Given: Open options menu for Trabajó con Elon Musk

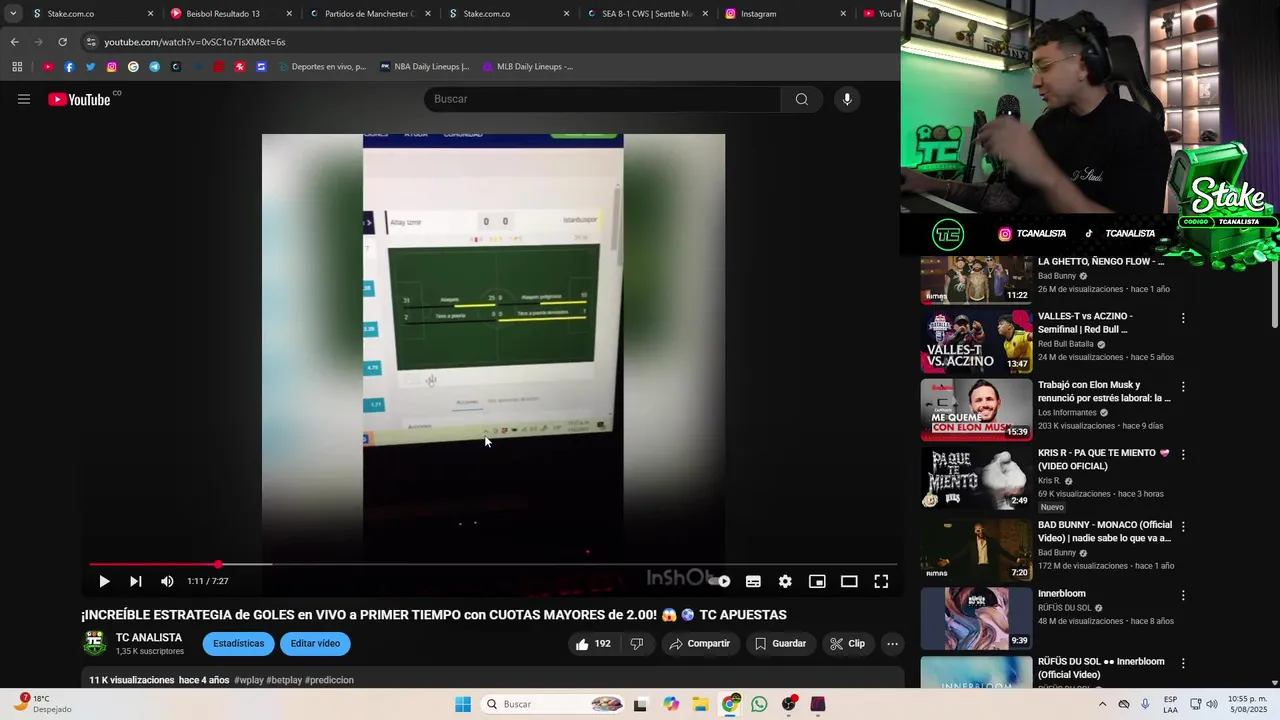Looking at the screenshot, I should (1183, 386).
